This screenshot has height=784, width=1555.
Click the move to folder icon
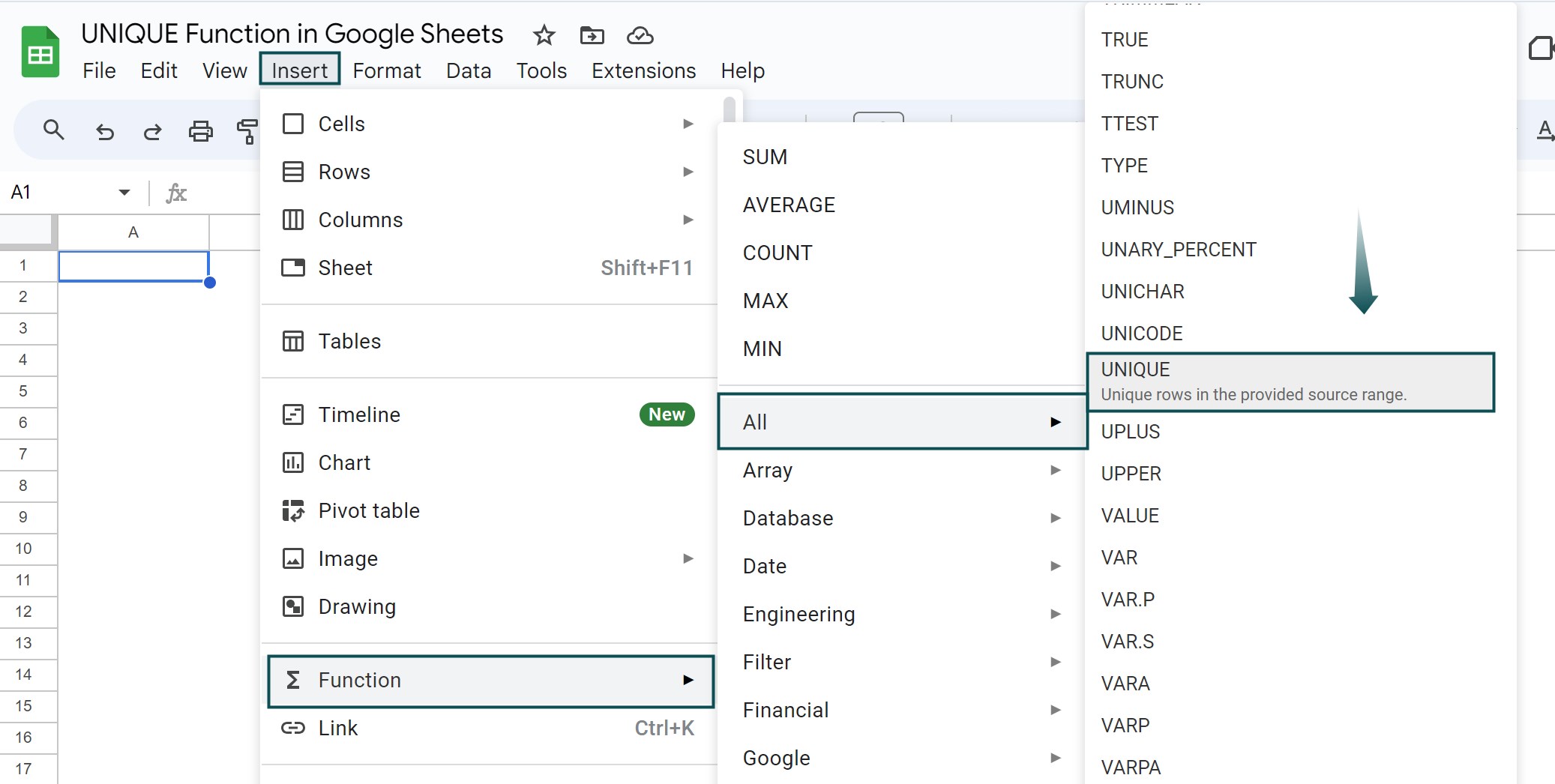coord(592,35)
